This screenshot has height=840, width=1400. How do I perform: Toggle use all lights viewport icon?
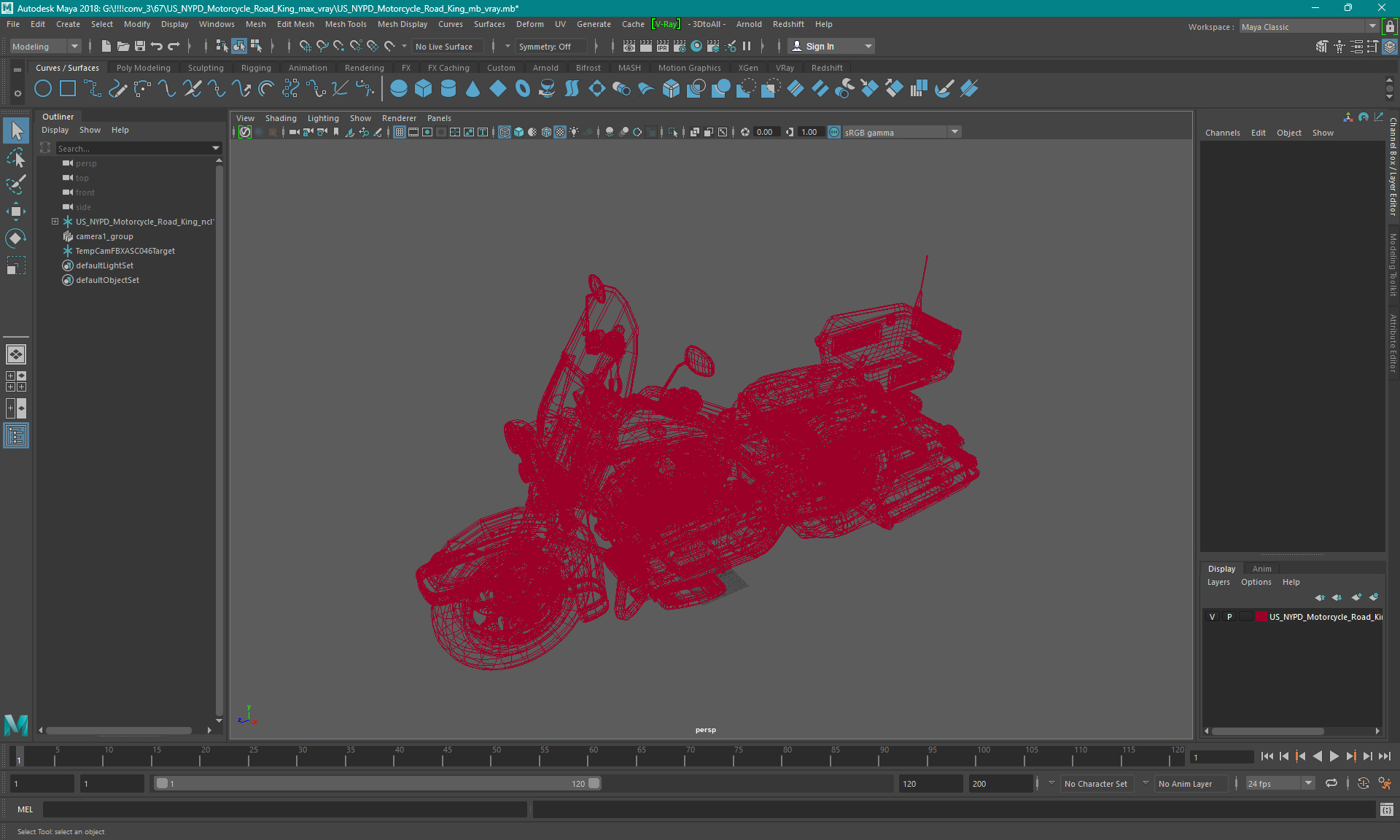point(575,132)
